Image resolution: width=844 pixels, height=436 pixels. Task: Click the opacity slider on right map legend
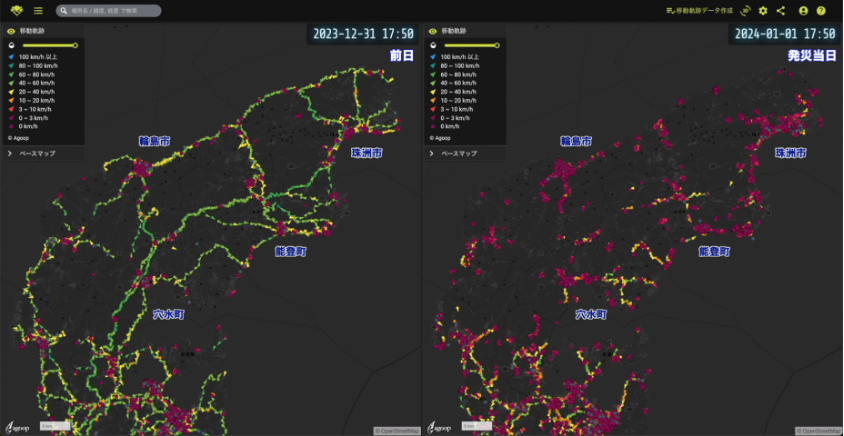point(471,45)
